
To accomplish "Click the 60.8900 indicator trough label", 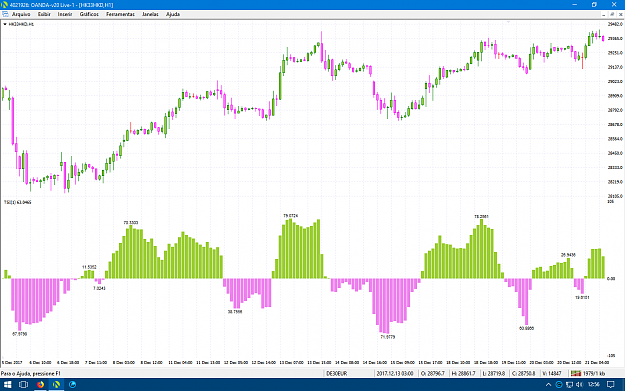I will pos(527,329).
